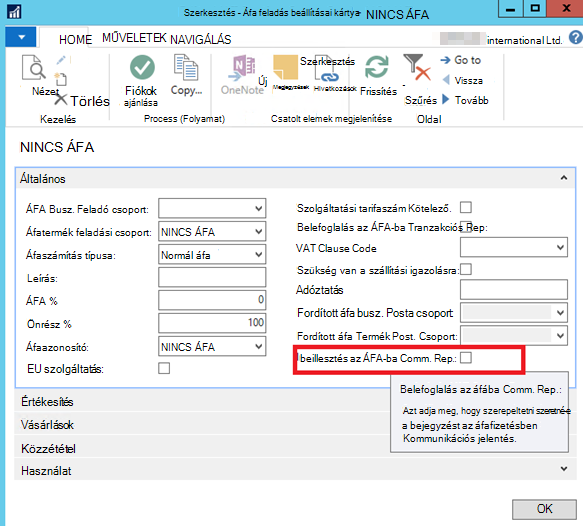Click the Copy... documents icon
The height and width of the screenshot is (526, 583).
(x=186, y=67)
